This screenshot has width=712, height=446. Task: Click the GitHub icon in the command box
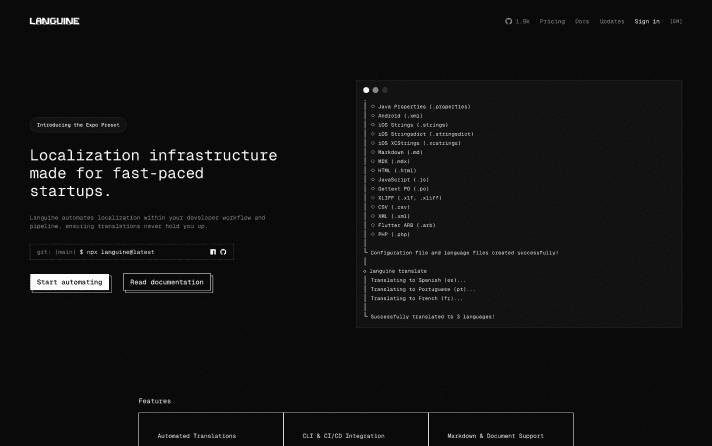[x=223, y=252]
